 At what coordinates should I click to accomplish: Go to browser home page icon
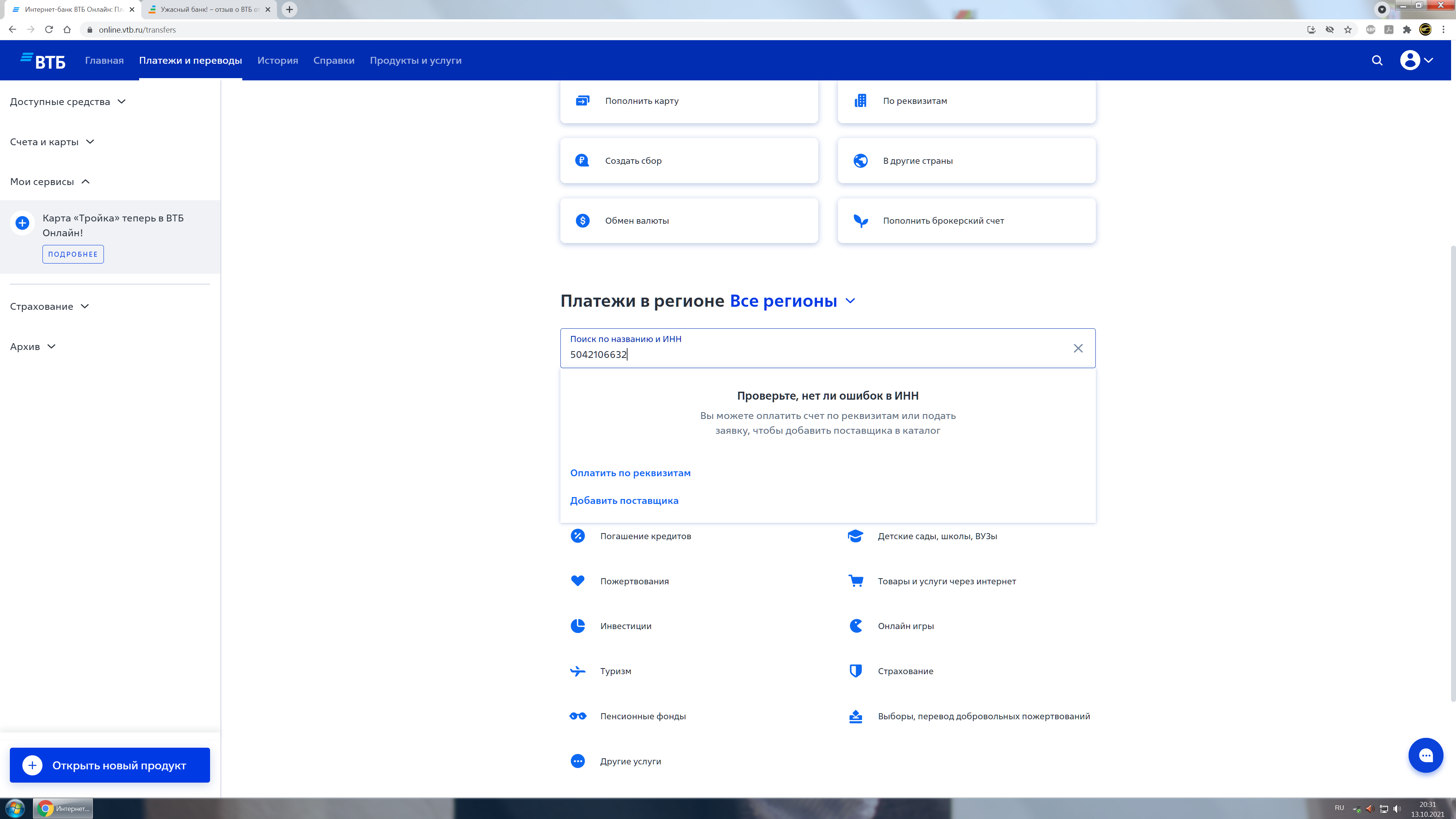click(x=67, y=30)
